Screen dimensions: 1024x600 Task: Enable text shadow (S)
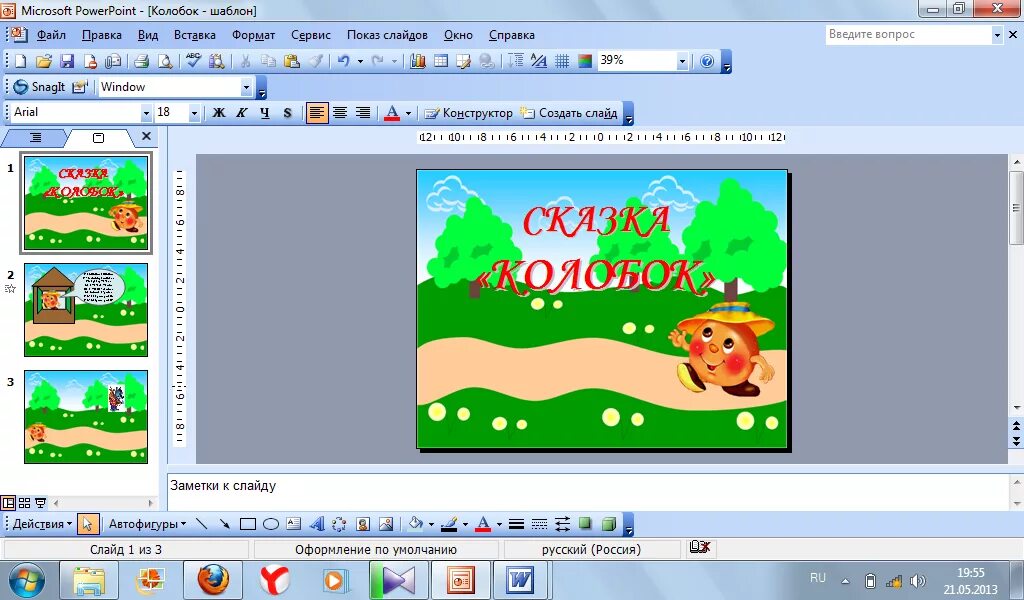click(287, 113)
